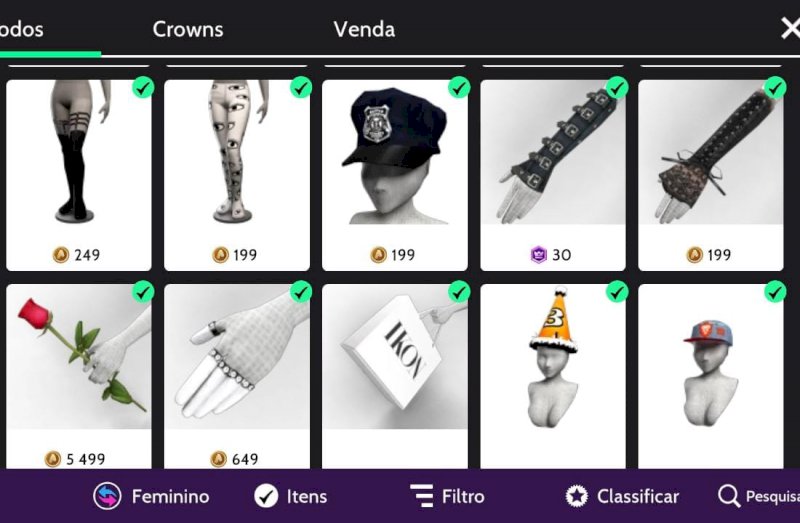The width and height of the screenshot is (800, 523).
Task: Click the Itens checkmark icon
Action: point(266,496)
